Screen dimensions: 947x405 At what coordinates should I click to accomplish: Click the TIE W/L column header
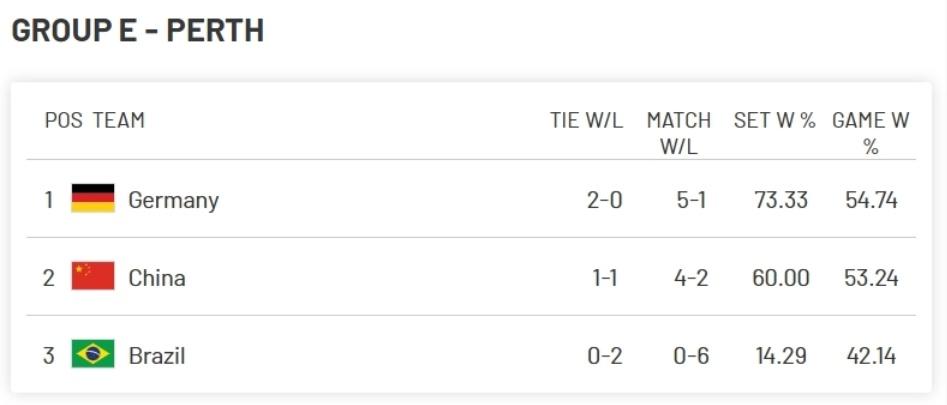pyautogui.click(x=586, y=121)
